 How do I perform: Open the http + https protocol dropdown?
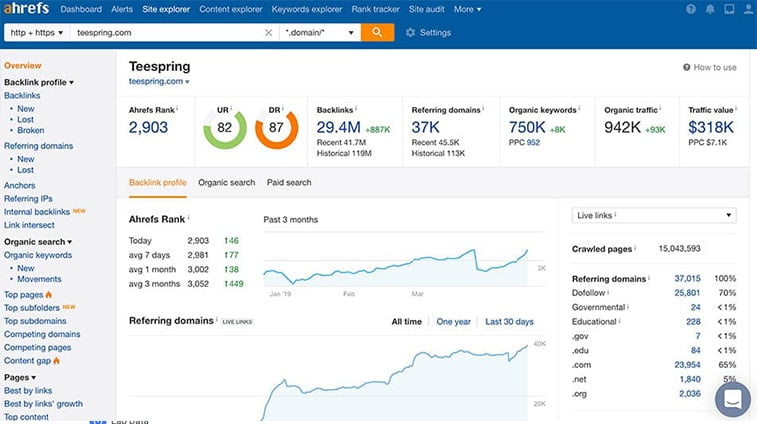(37, 32)
